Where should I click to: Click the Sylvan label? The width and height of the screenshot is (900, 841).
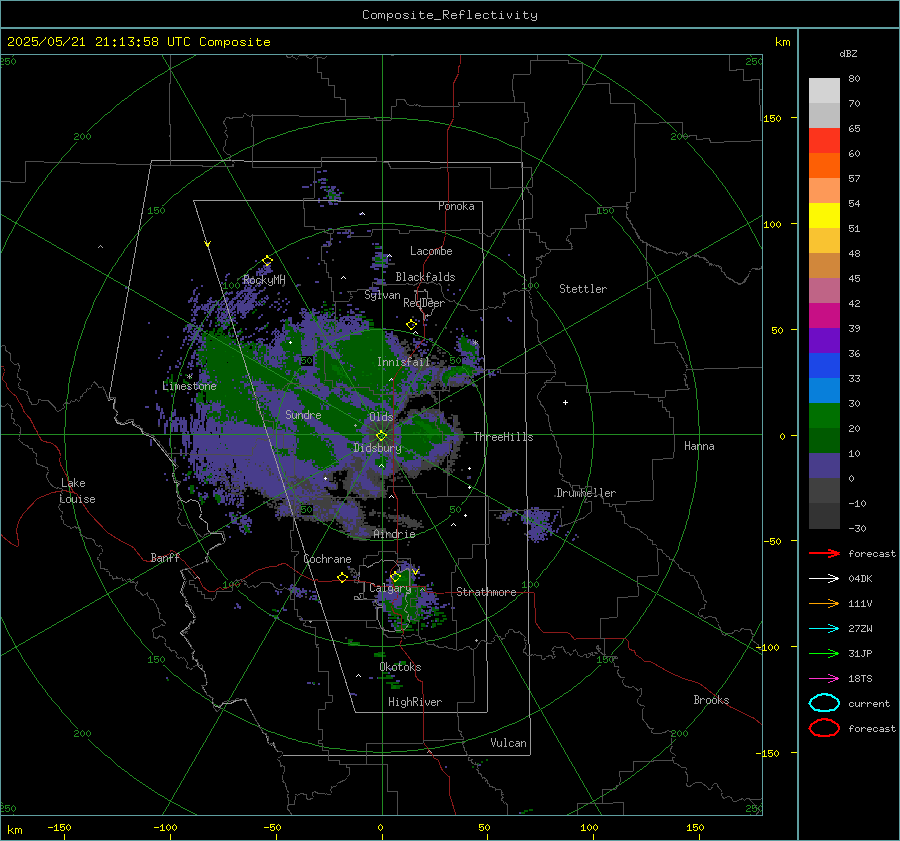pyautogui.click(x=382, y=295)
